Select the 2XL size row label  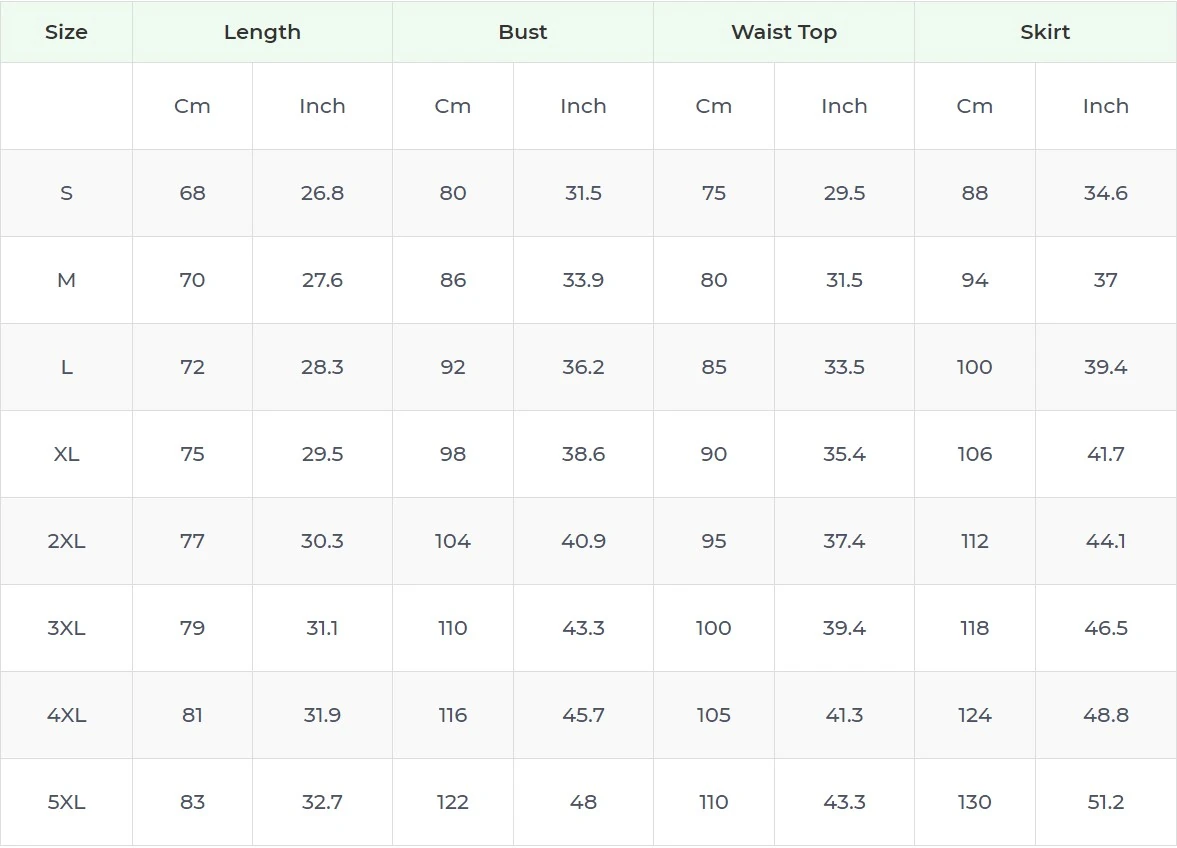(x=66, y=541)
